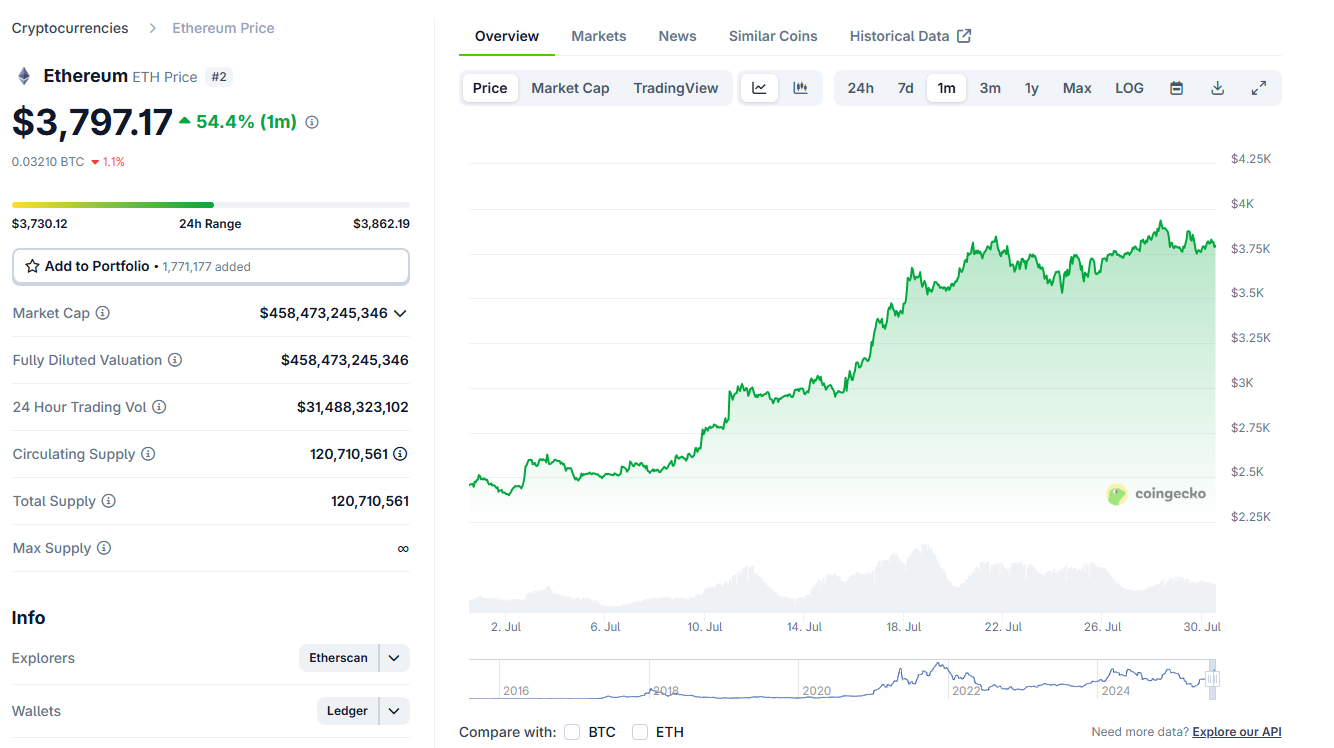Go to Cryptocurrencies breadcrumb
The height and width of the screenshot is (748, 1334).
coord(70,28)
